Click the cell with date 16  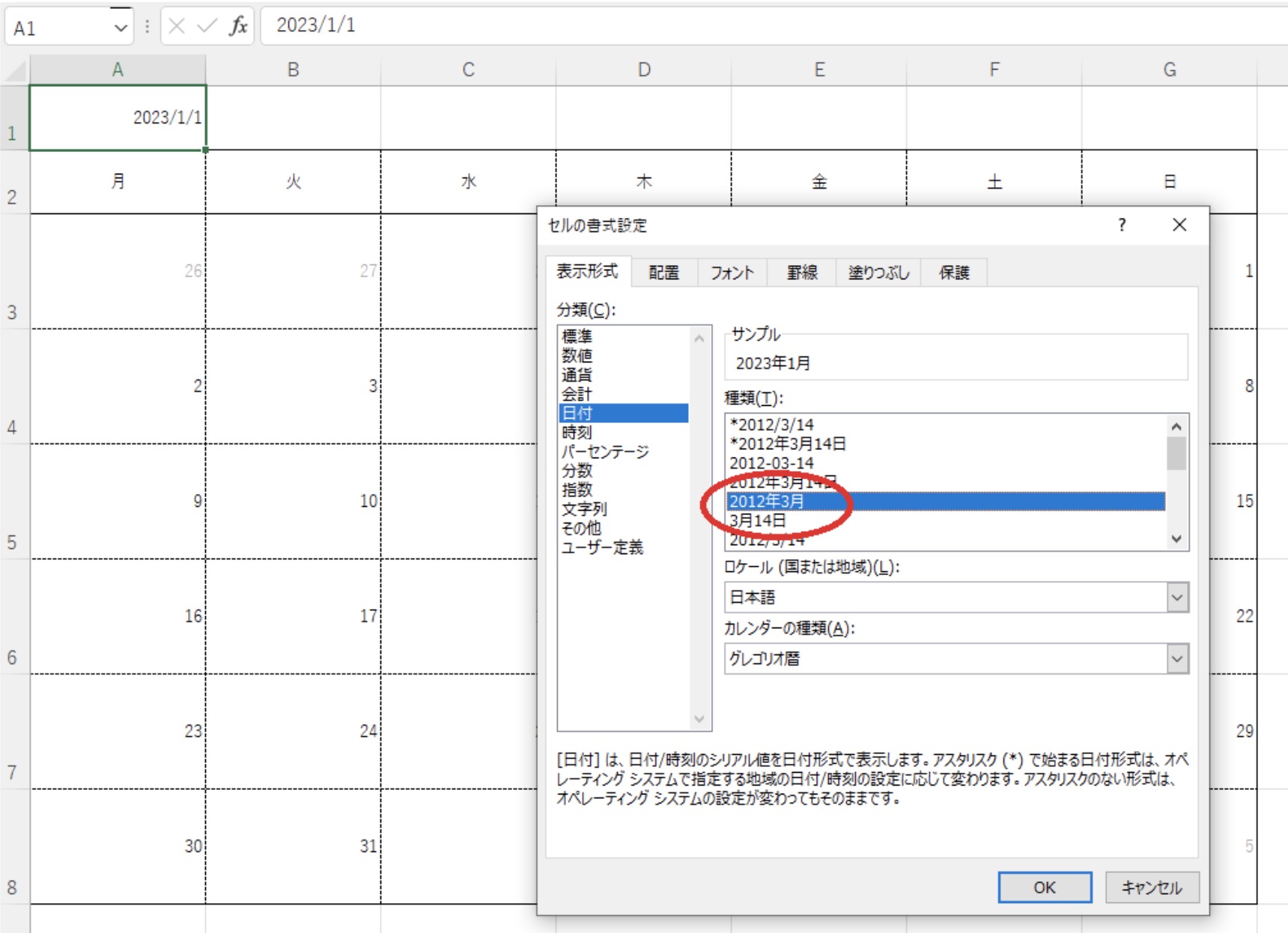(x=118, y=616)
